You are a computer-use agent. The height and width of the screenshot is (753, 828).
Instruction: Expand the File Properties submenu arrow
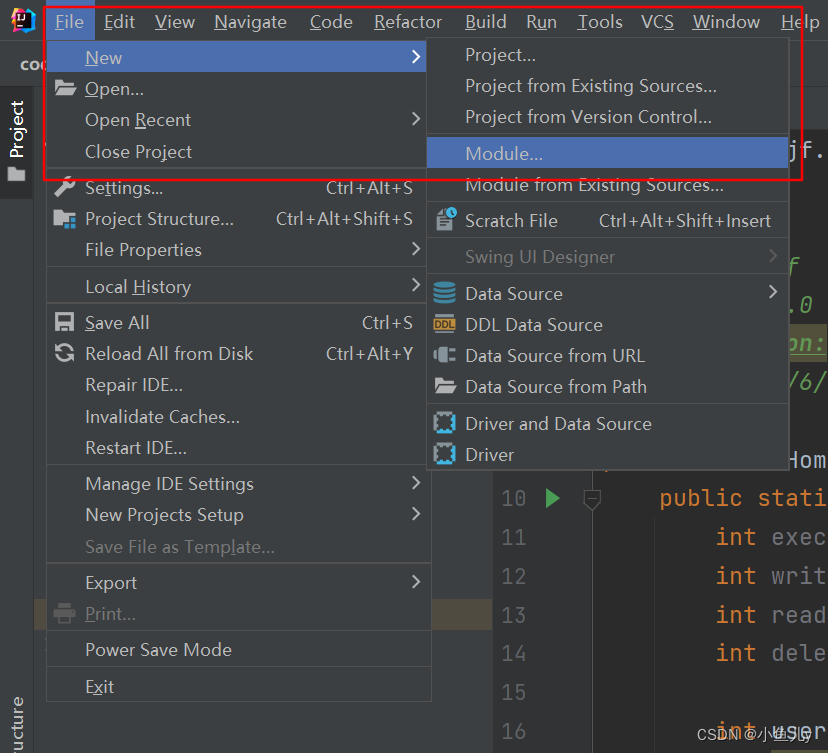[x=416, y=248]
